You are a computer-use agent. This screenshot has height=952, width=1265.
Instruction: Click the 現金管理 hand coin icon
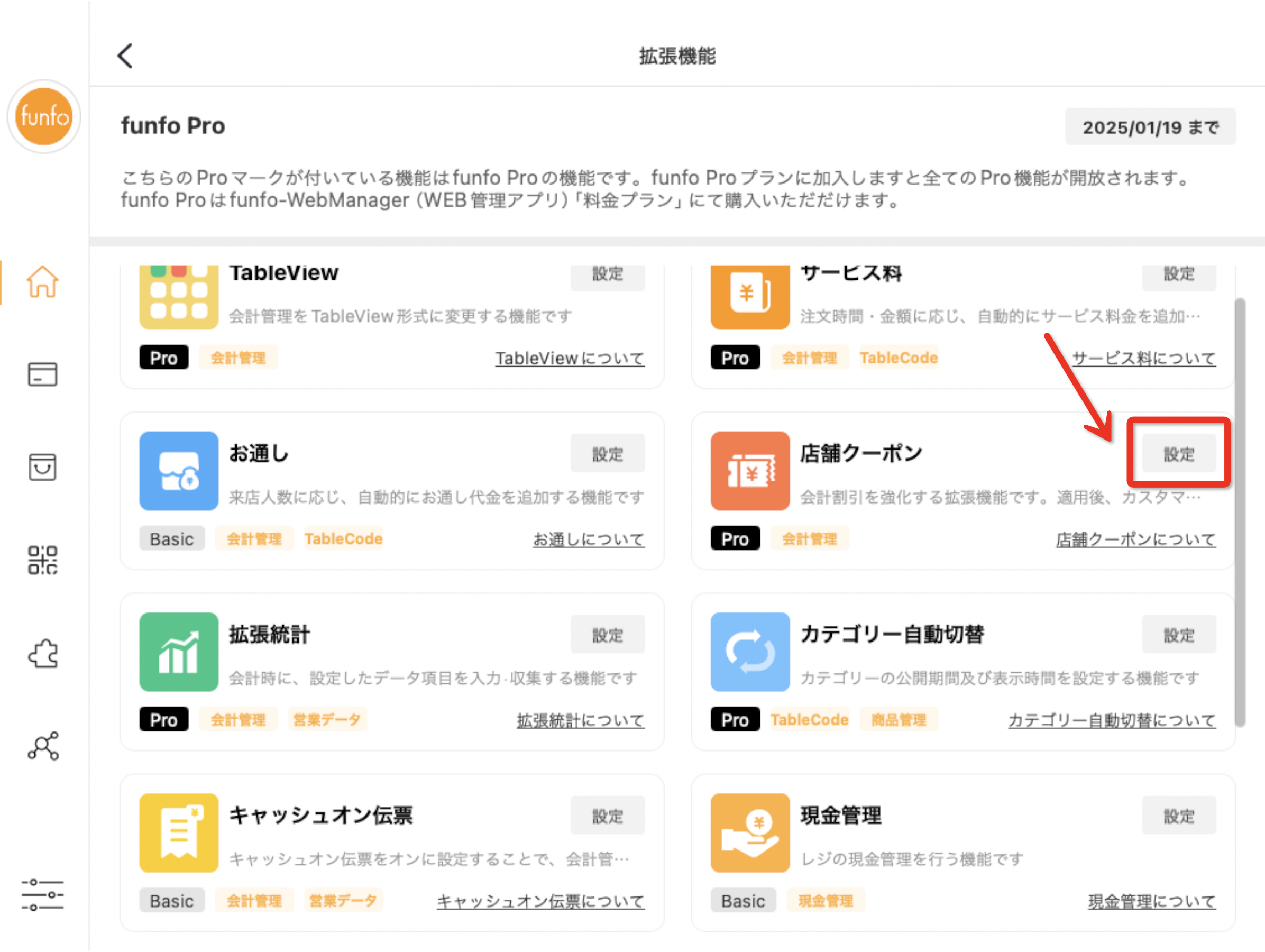click(750, 833)
